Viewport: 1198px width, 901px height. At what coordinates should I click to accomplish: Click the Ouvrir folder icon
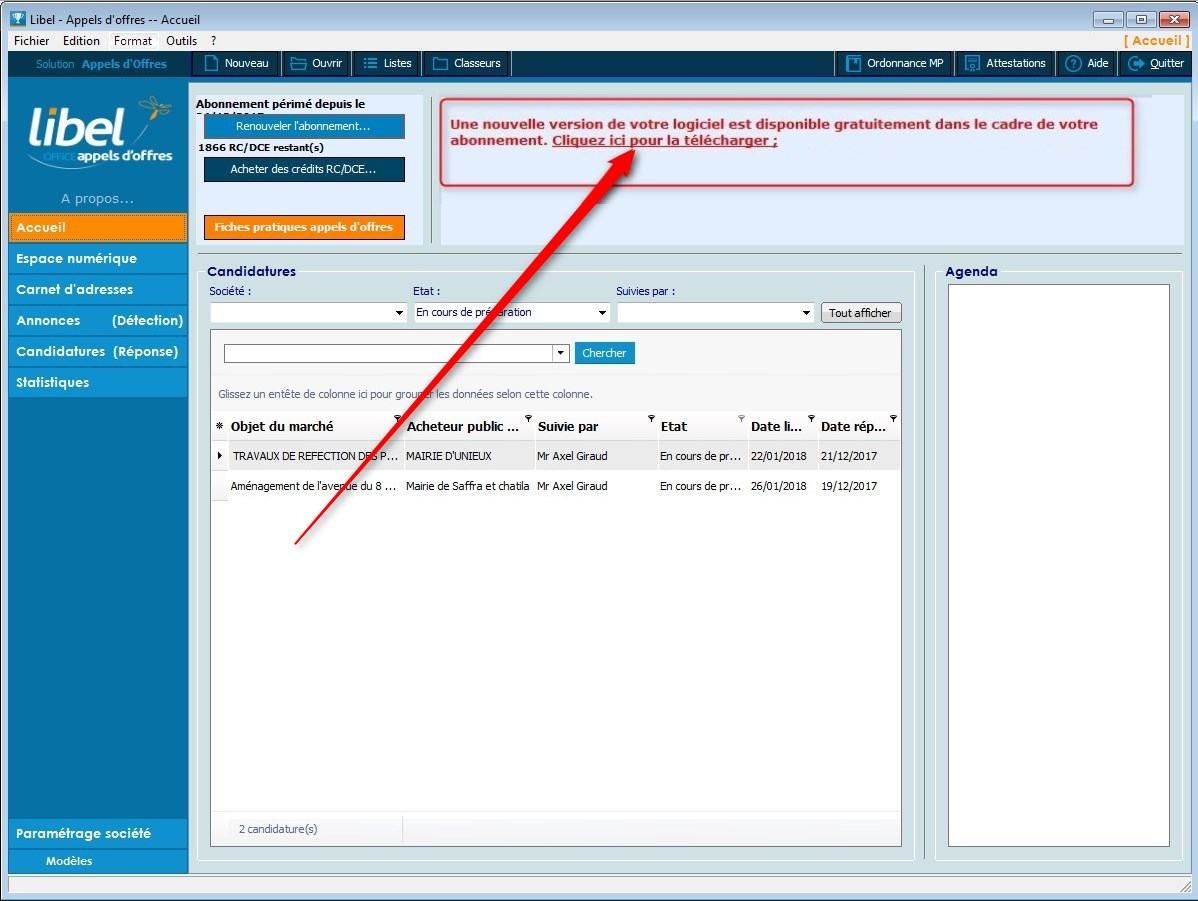click(x=298, y=63)
